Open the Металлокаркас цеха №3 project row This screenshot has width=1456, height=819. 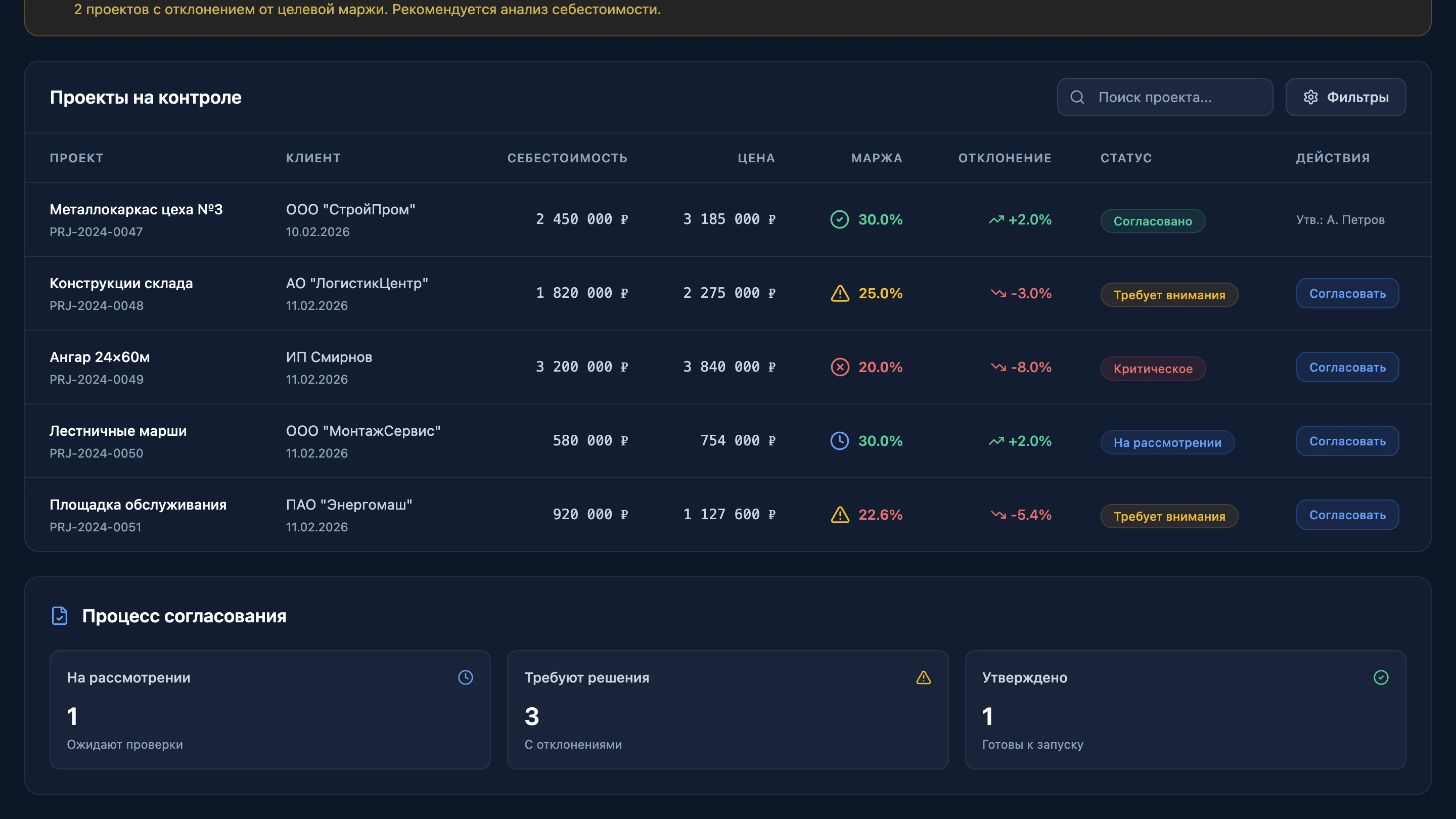[135, 210]
